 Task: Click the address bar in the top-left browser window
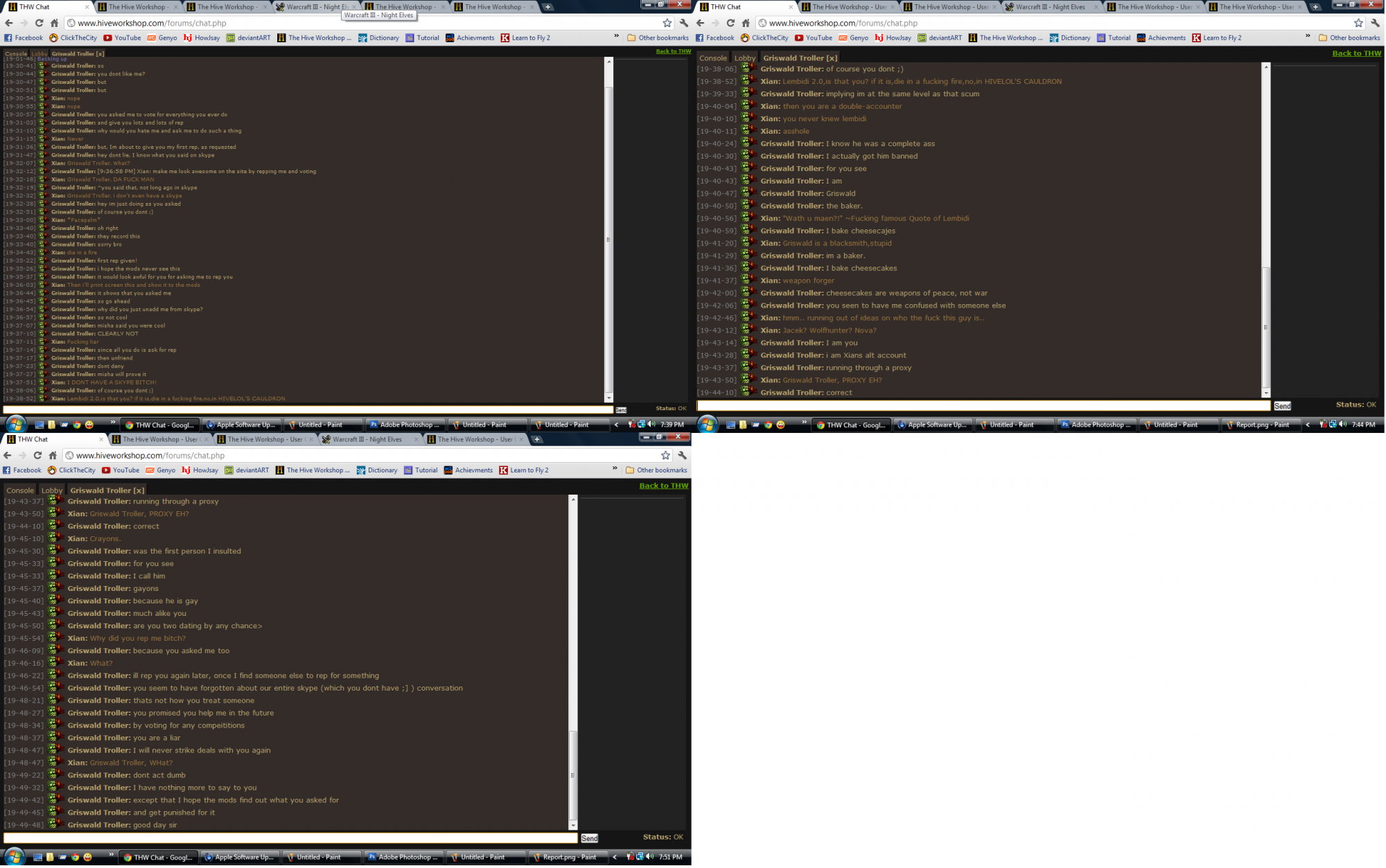point(366,23)
